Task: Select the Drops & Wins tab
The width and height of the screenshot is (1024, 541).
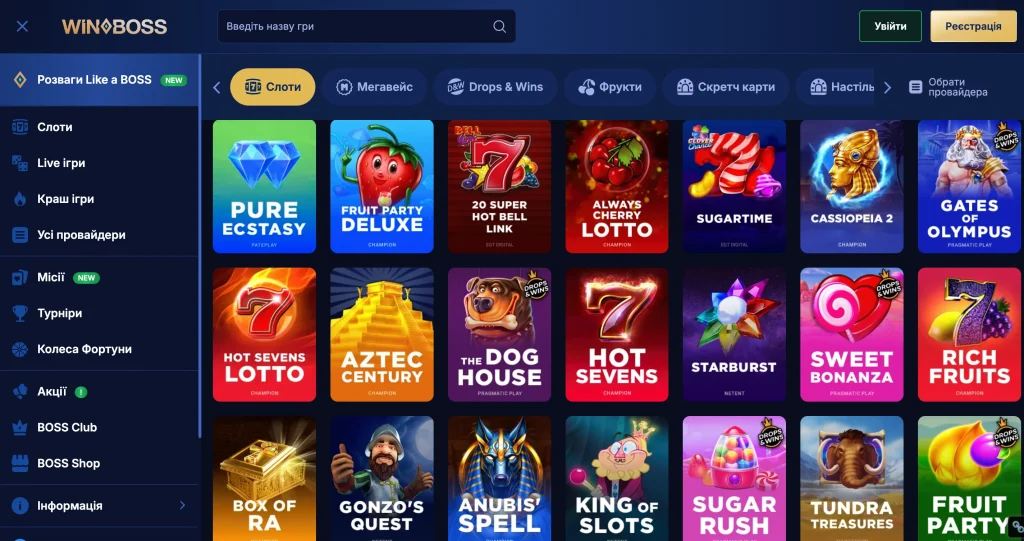Action: [x=495, y=87]
